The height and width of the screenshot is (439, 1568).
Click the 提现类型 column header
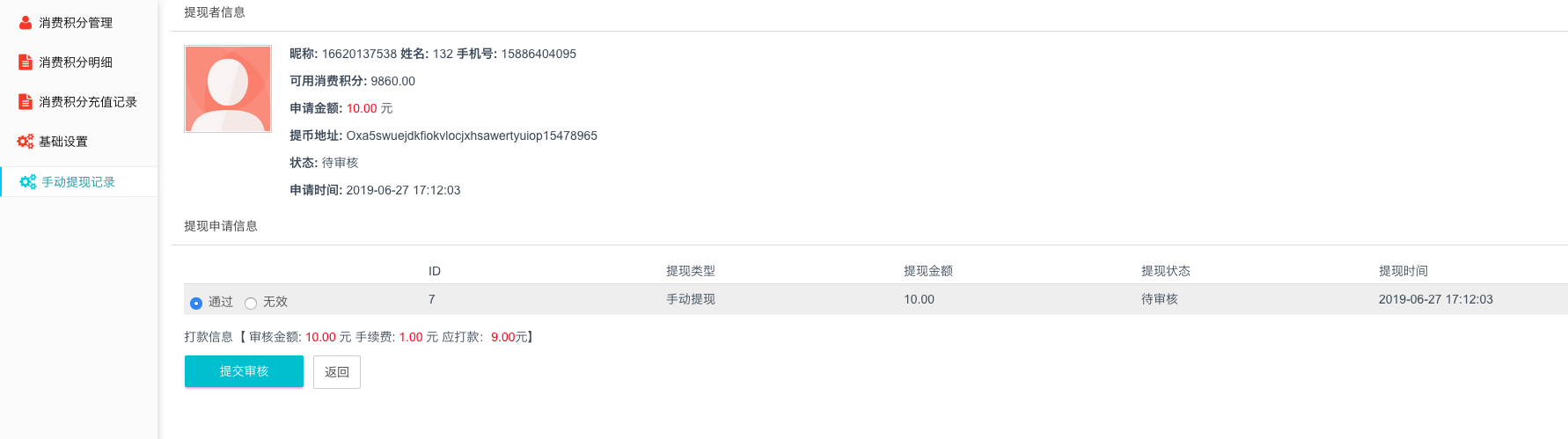point(691,271)
